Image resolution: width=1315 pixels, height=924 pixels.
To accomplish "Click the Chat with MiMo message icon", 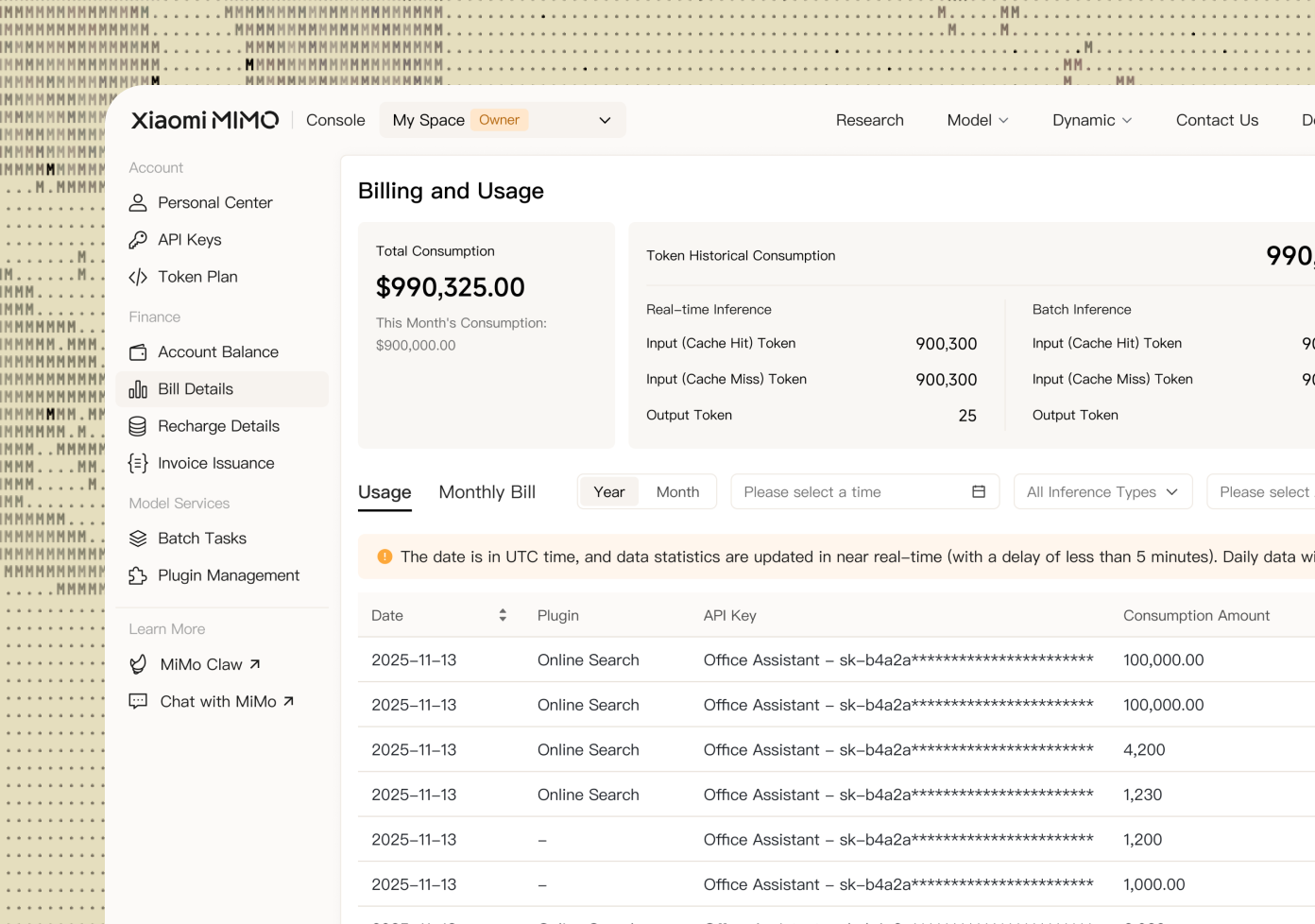I will [138, 701].
